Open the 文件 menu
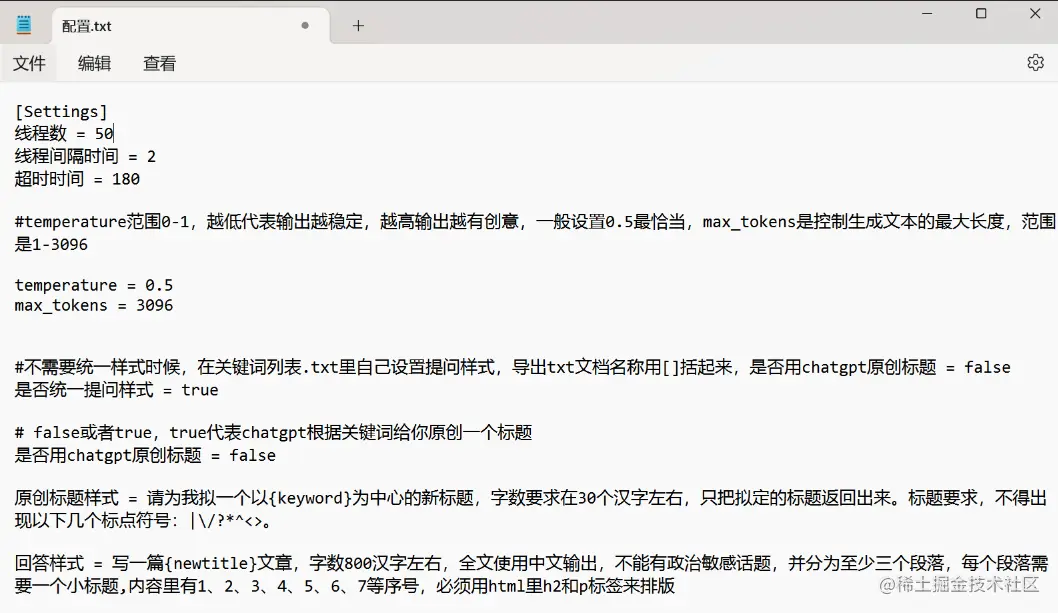 click(x=30, y=63)
